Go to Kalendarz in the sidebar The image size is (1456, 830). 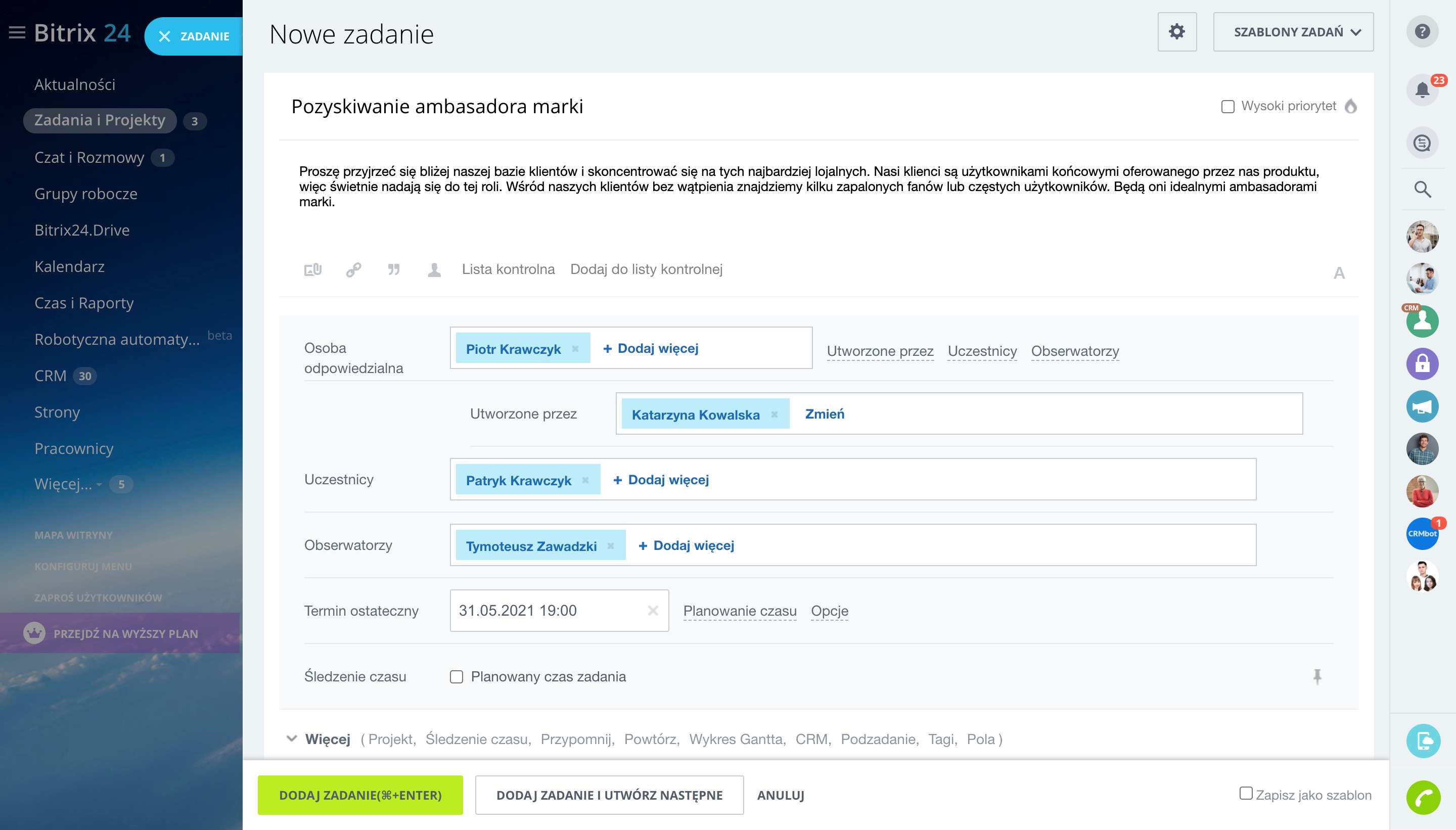pos(69,266)
